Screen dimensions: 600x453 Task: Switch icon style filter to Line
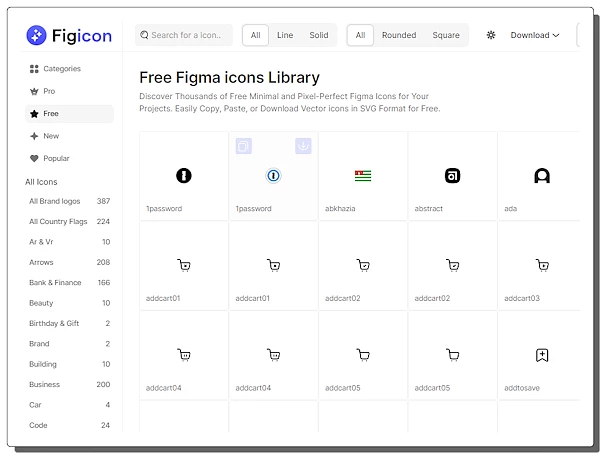(285, 35)
